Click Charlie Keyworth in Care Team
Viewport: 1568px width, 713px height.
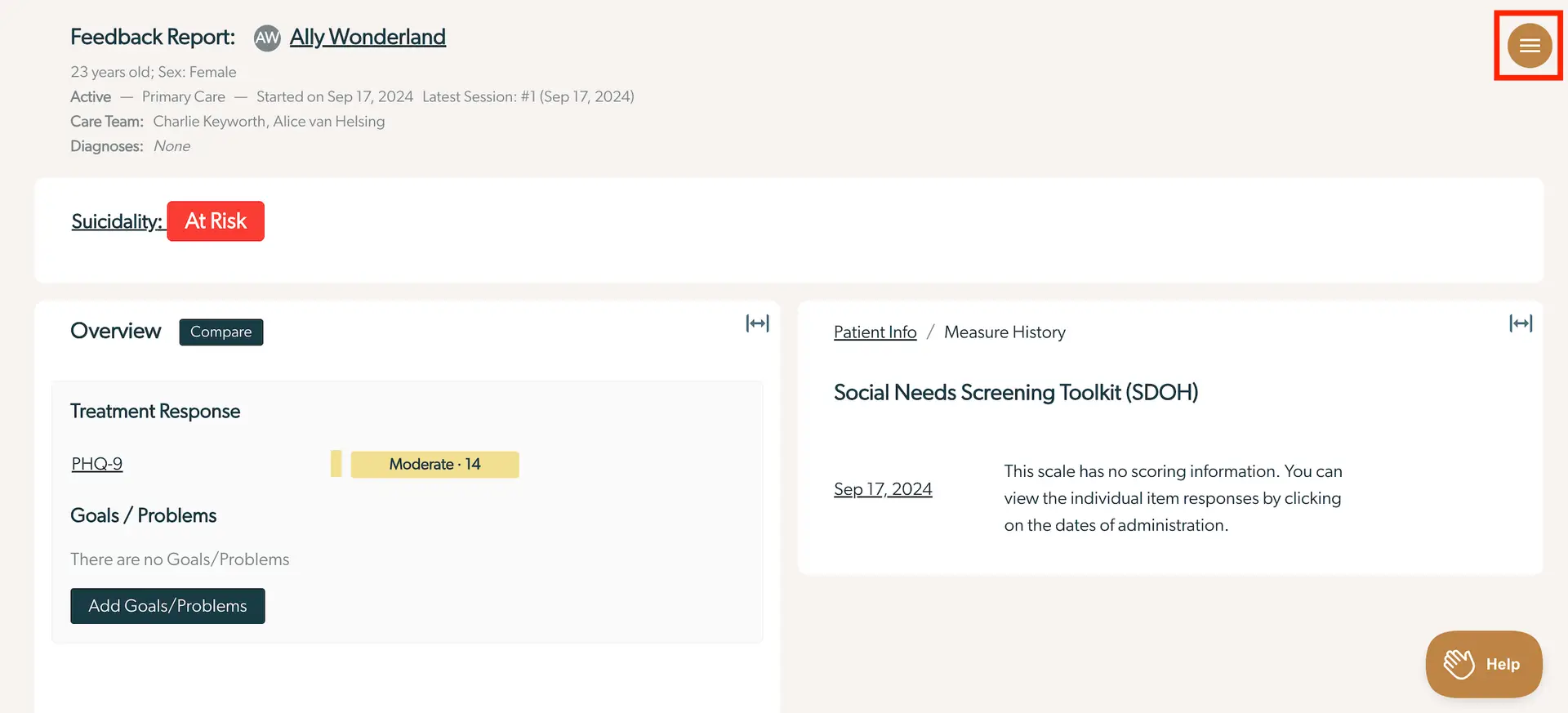pos(209,122)
